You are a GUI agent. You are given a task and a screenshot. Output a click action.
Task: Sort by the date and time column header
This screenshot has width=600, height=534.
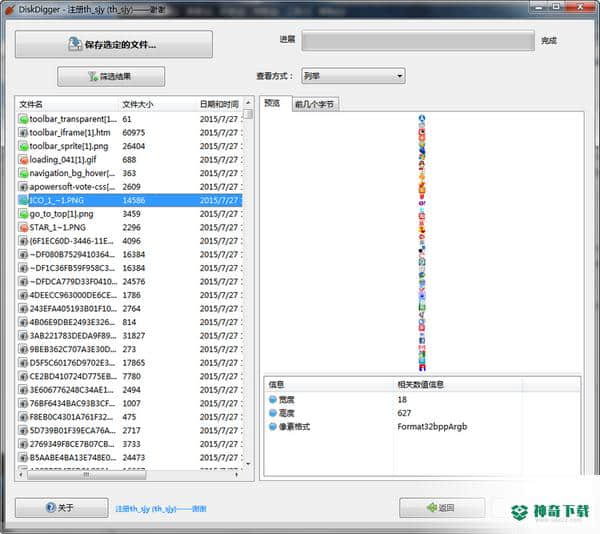pos(220,104)
